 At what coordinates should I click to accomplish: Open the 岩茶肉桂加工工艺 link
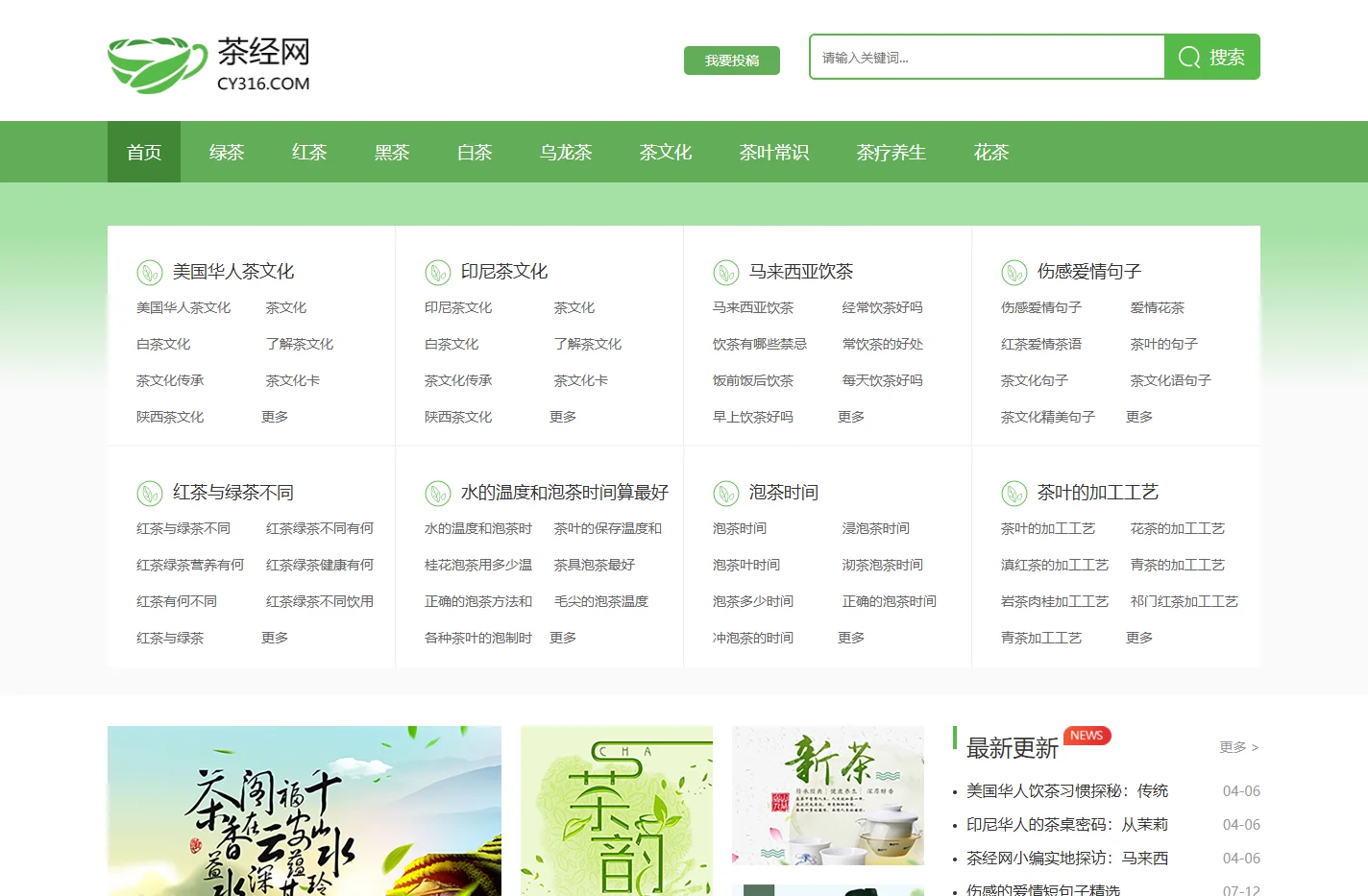pos(1055,601)
